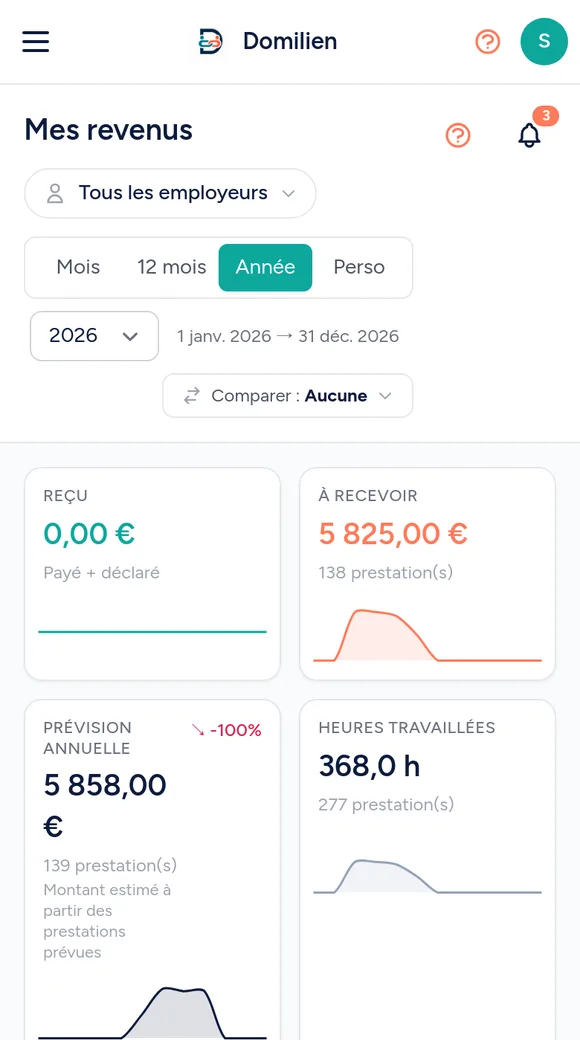Open the 2026 year selector
Image resolution: width=580 pixels, height=1040 pixels.
tap(94, 336)
